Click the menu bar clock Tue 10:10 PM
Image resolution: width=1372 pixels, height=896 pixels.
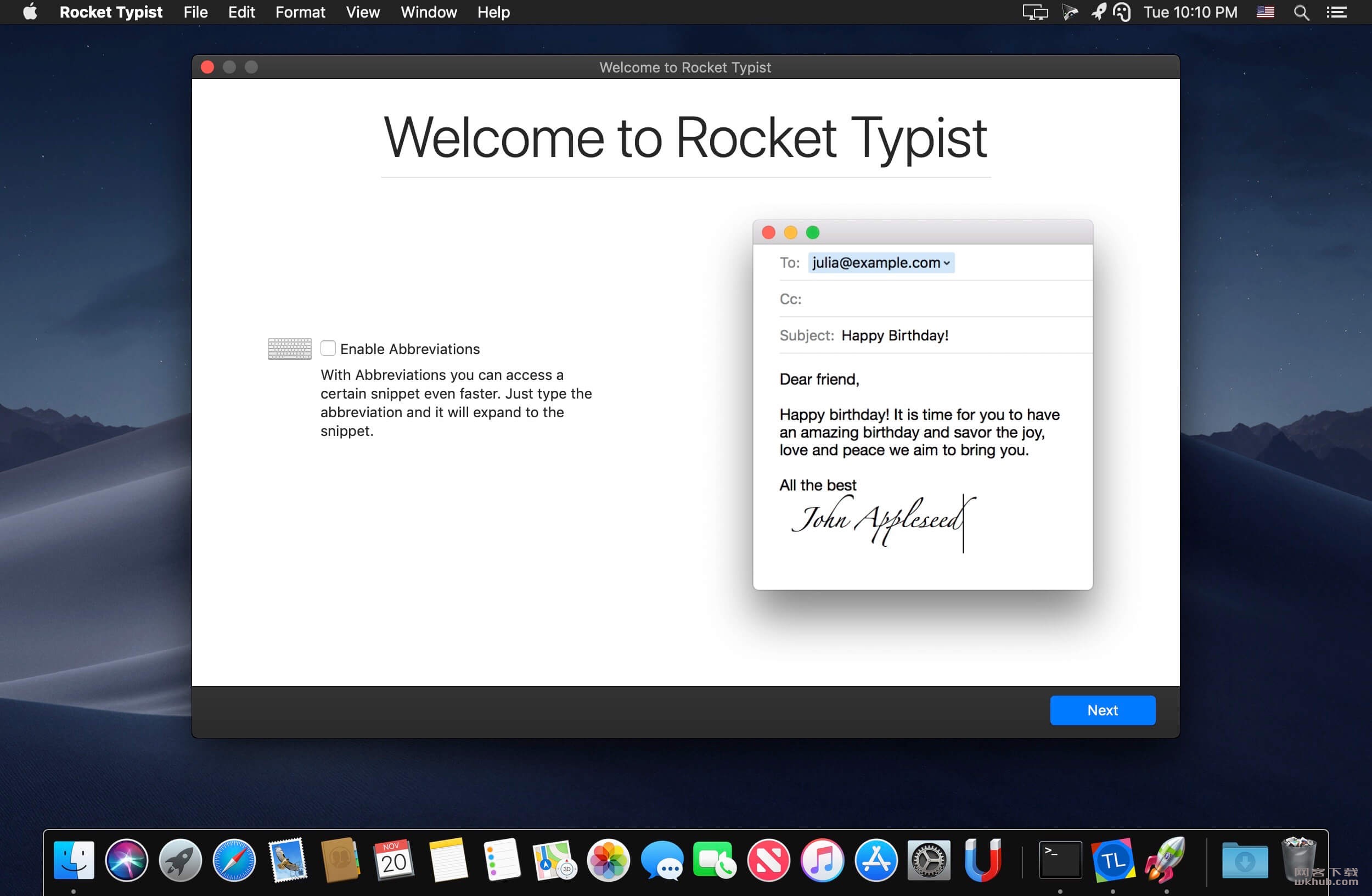tap(1190, 12)
